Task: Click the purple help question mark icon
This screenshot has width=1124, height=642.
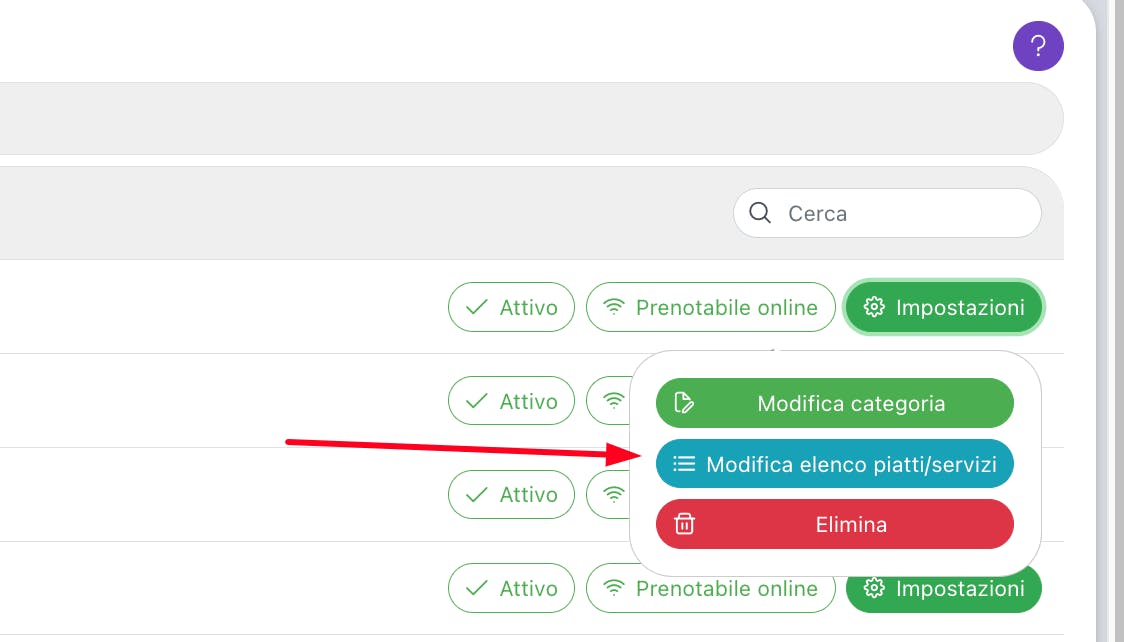Action: point(1038,46)
